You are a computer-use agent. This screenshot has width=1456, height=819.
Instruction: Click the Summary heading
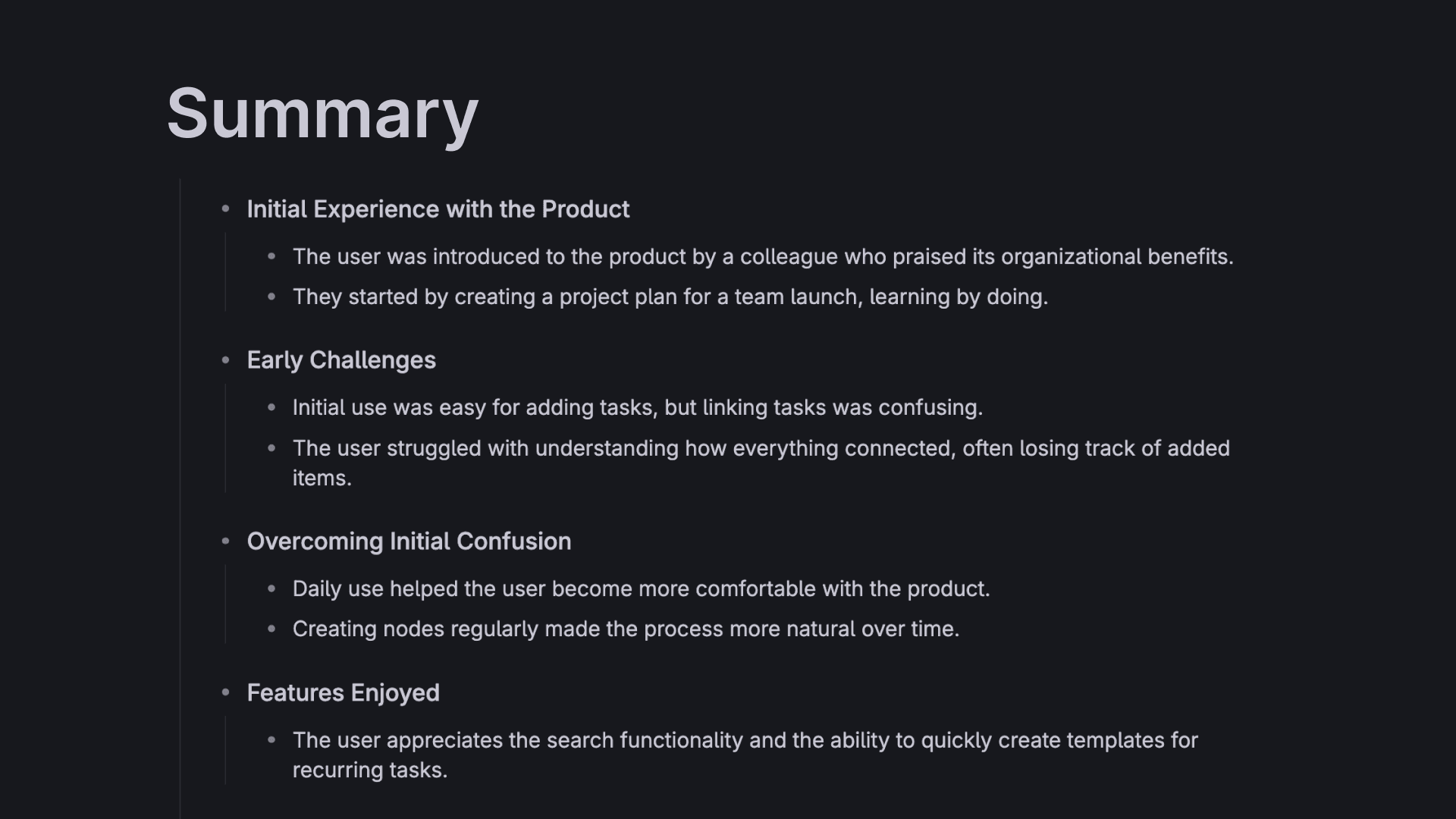[322, 114]
